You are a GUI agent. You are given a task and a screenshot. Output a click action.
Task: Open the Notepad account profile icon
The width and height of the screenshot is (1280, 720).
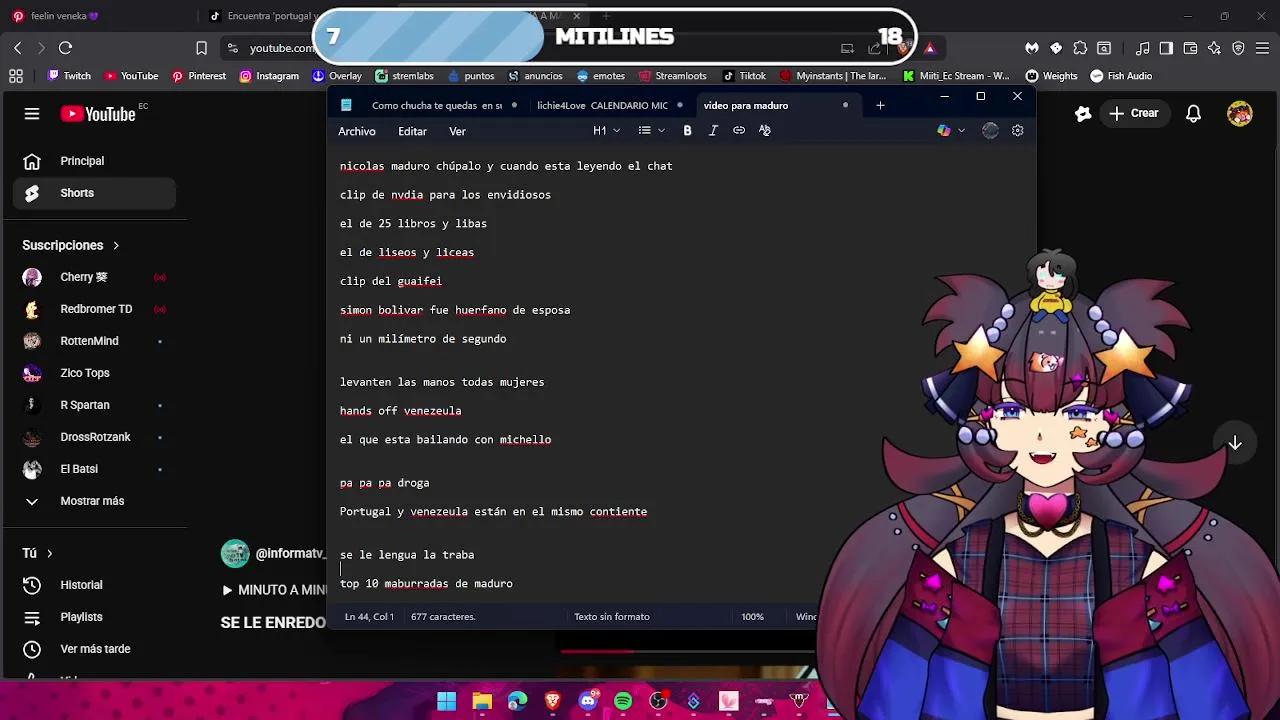point(990,131)
